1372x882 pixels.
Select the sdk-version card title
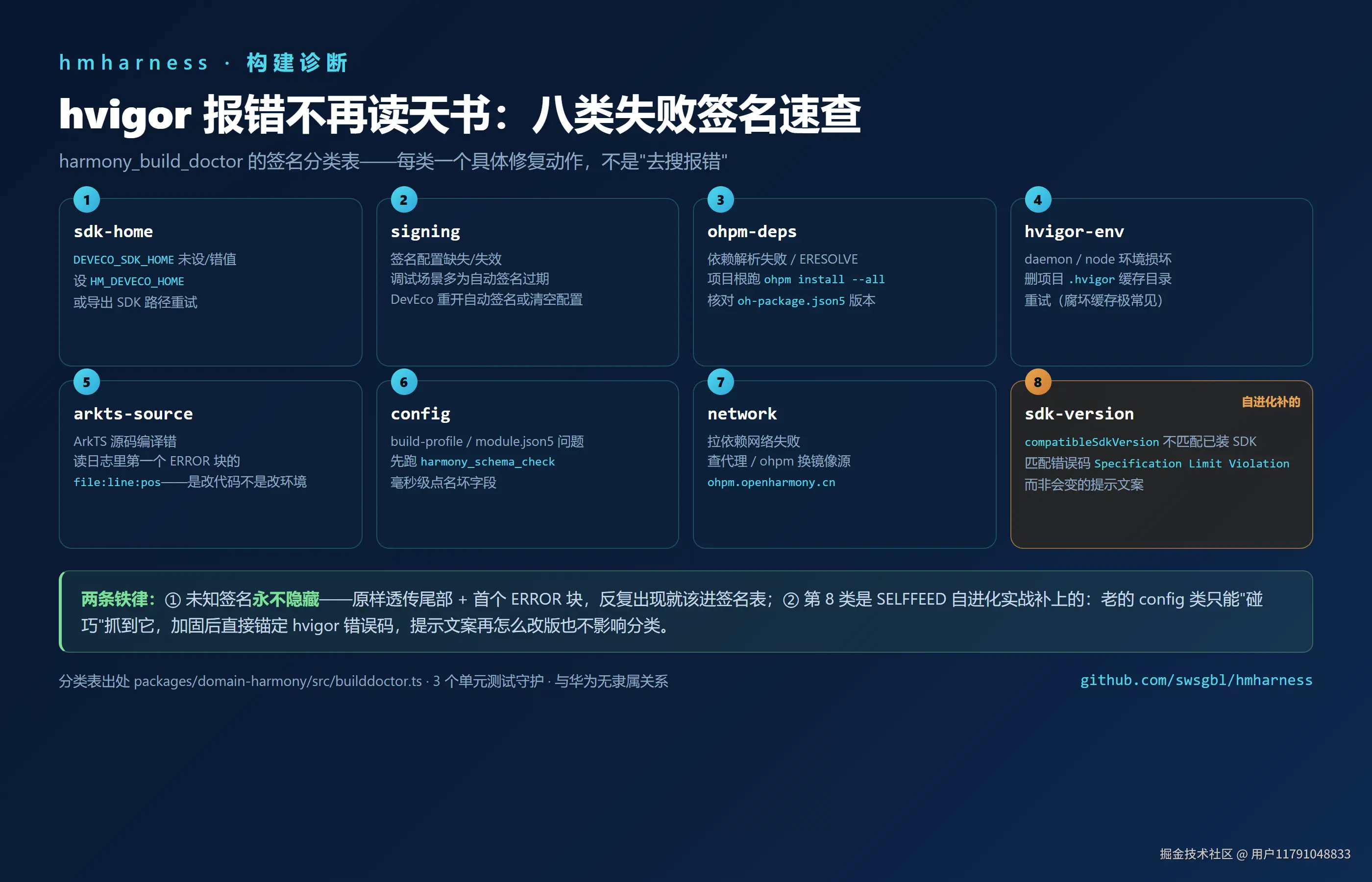[1079, 414]
